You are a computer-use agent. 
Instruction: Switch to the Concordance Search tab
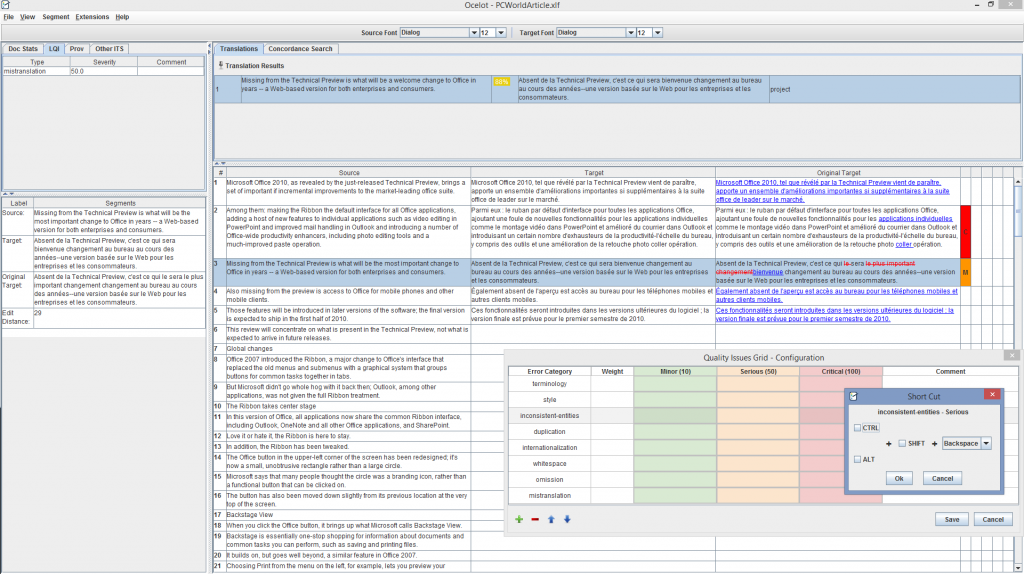(x=300, y=49)
